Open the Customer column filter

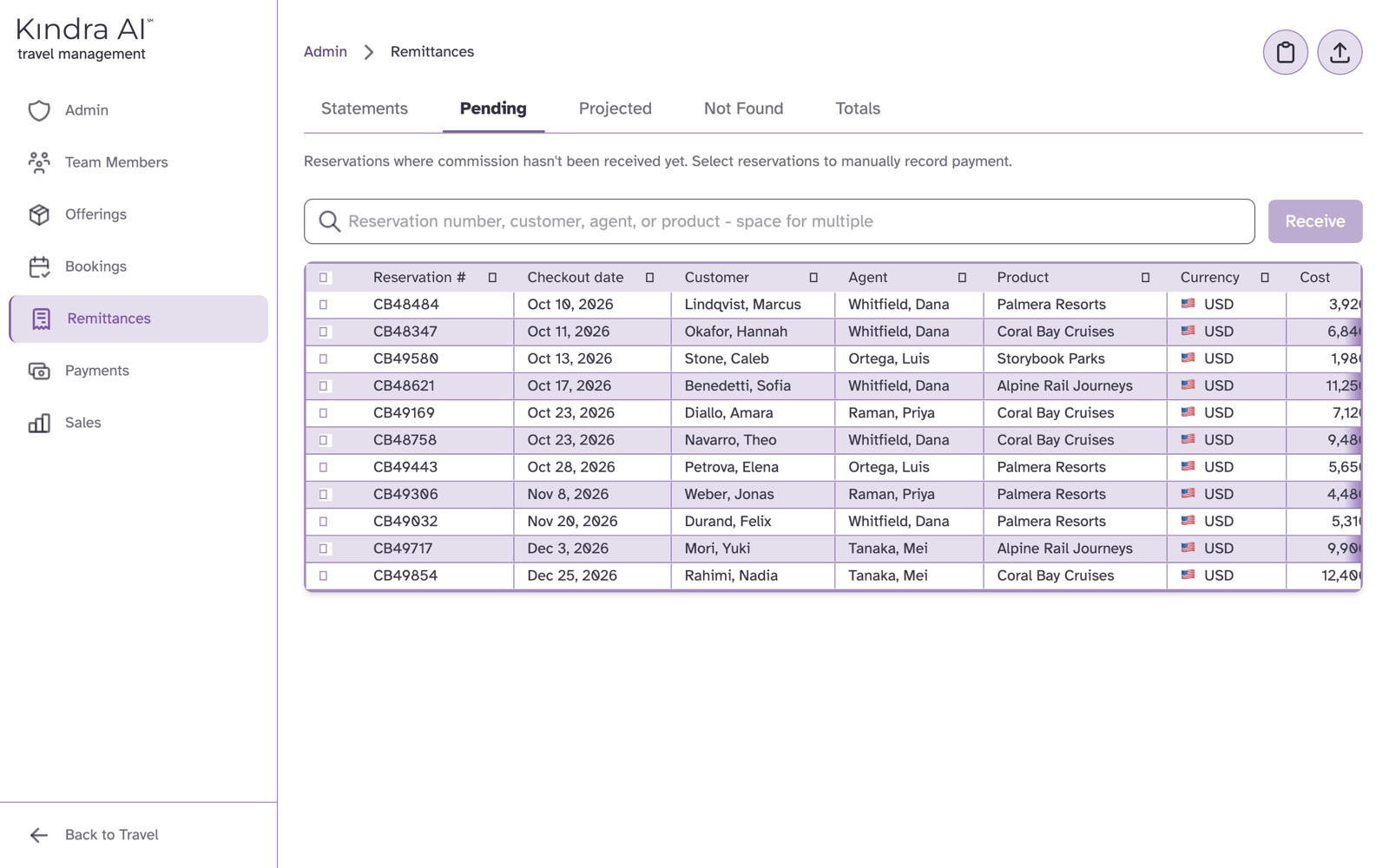pyautogui.click(x=813, y=278)
